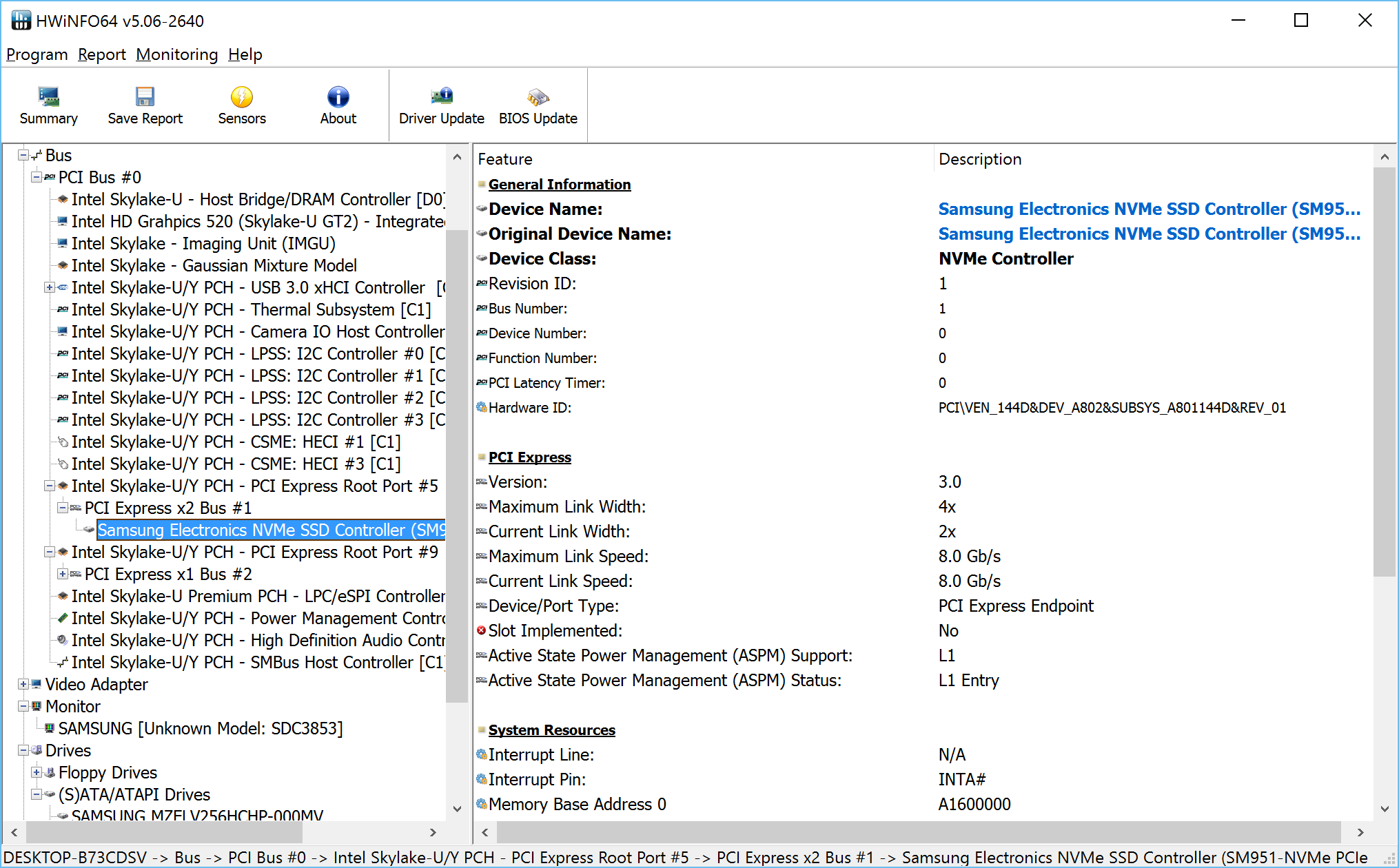Click the Camera IO Host Controller icon

coord(63,331)
